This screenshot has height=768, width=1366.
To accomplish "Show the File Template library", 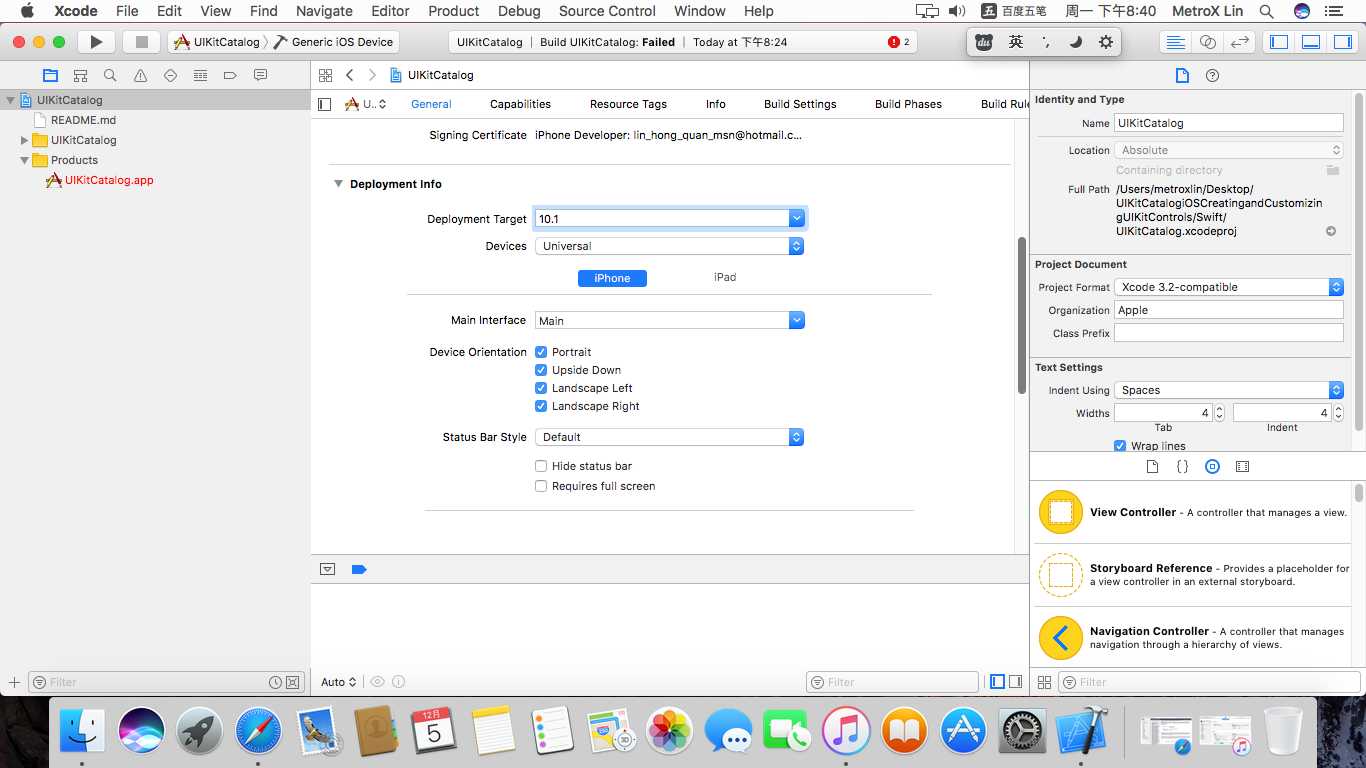I will [1152, 466].
